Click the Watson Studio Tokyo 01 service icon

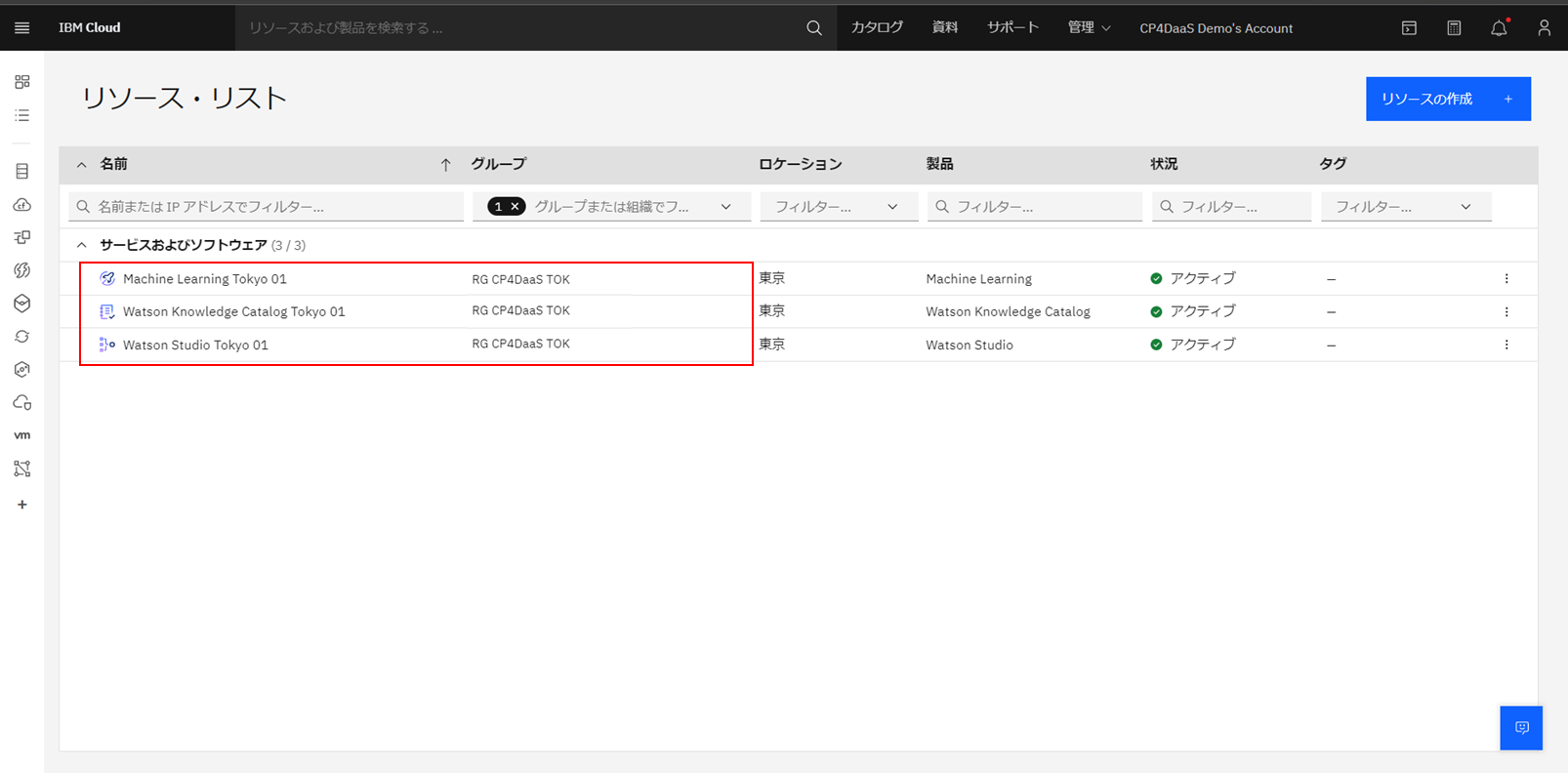coord(107,345)
